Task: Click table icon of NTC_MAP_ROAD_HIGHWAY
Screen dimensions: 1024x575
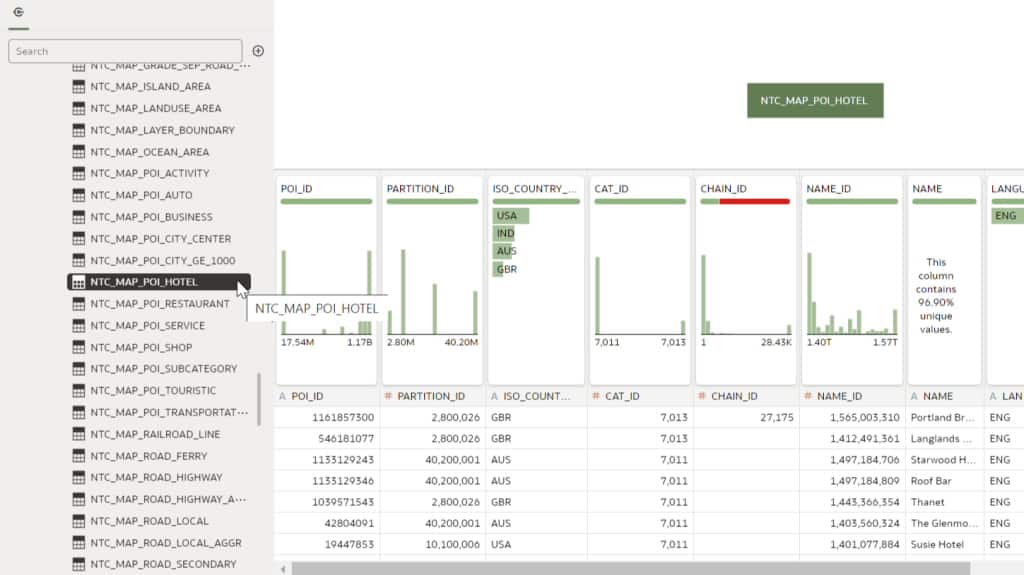Action: (x=78, y=478)
